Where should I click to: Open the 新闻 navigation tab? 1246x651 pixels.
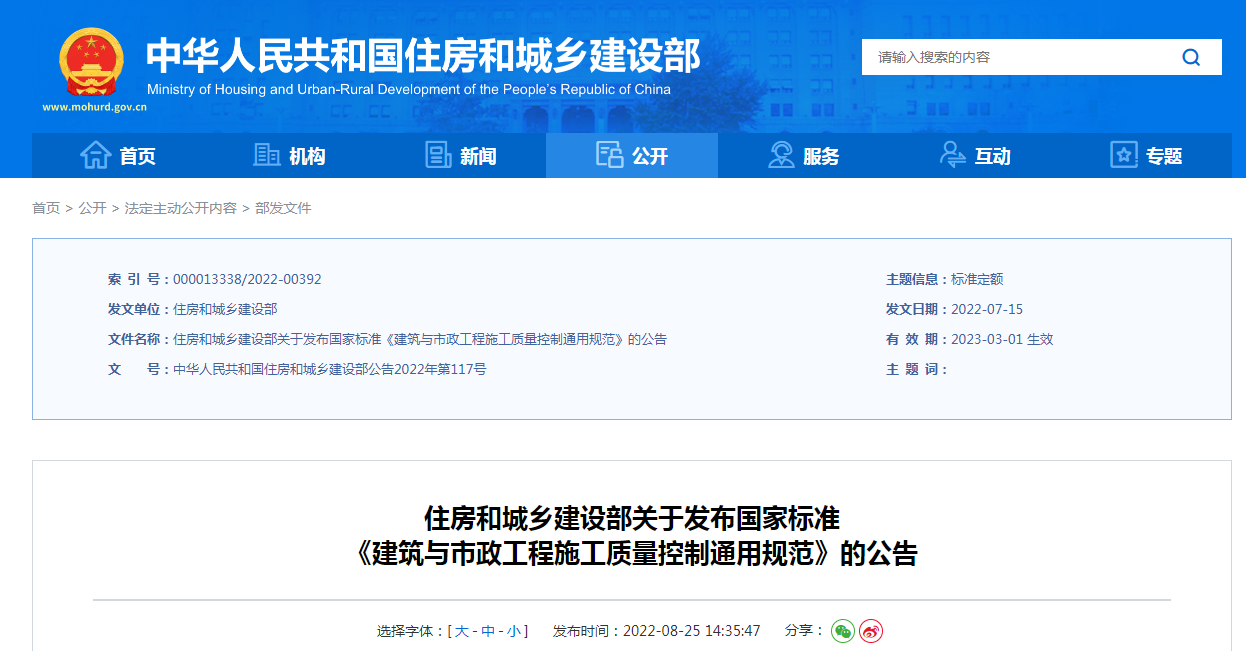pyautogui.click(x=460, y=156)
